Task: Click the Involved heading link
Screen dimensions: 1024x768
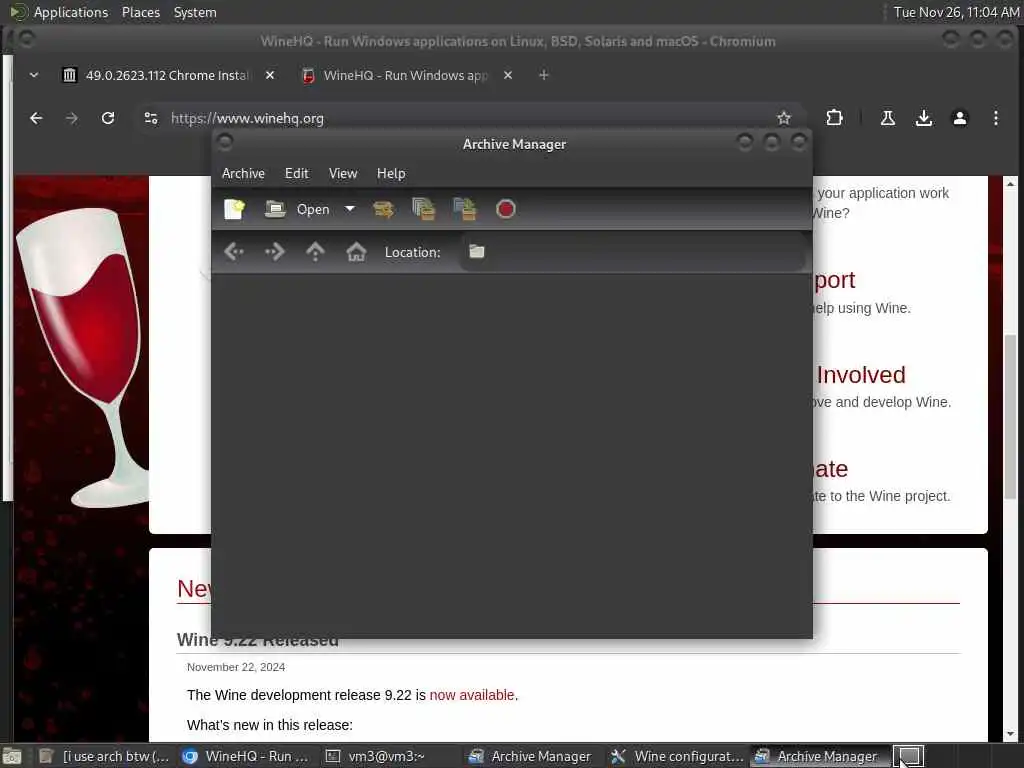Action: tap(861, 375)
